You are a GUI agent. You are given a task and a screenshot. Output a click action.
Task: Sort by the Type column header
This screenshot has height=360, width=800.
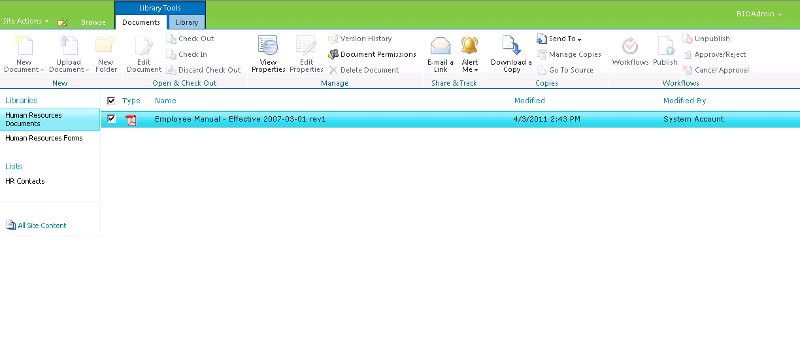131,101
